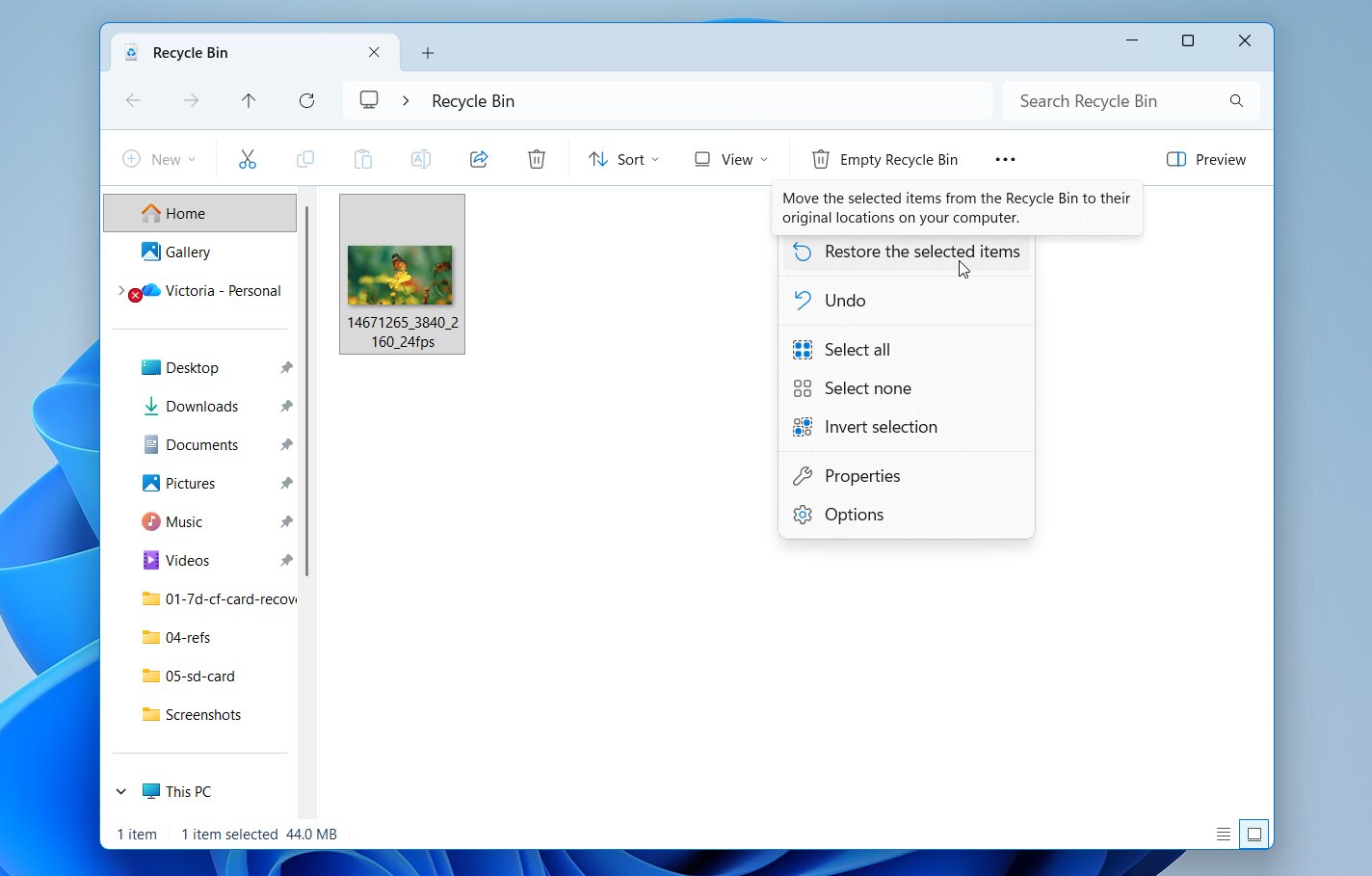
Task: Choose Restore the selected items
Action: 907,252
